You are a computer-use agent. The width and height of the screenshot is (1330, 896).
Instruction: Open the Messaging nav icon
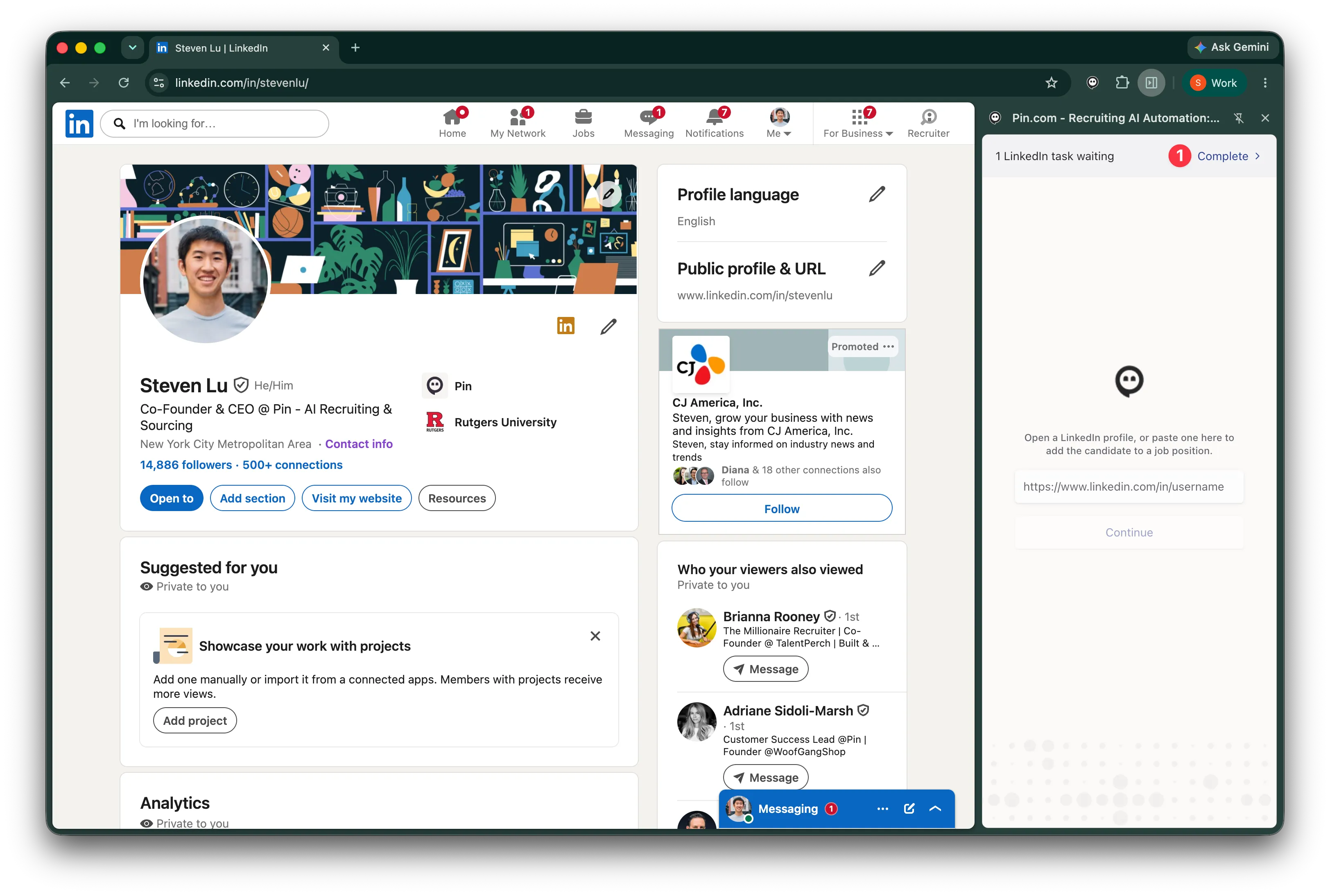[x=649, y=123]
